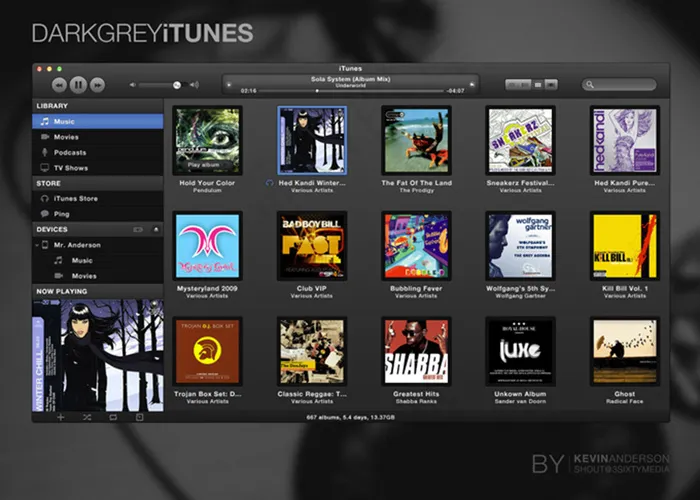This screenshot has height=500, width=700.
Task: Collapse the Mr. Anderson device tree
Action: click(x=37, y=245)
